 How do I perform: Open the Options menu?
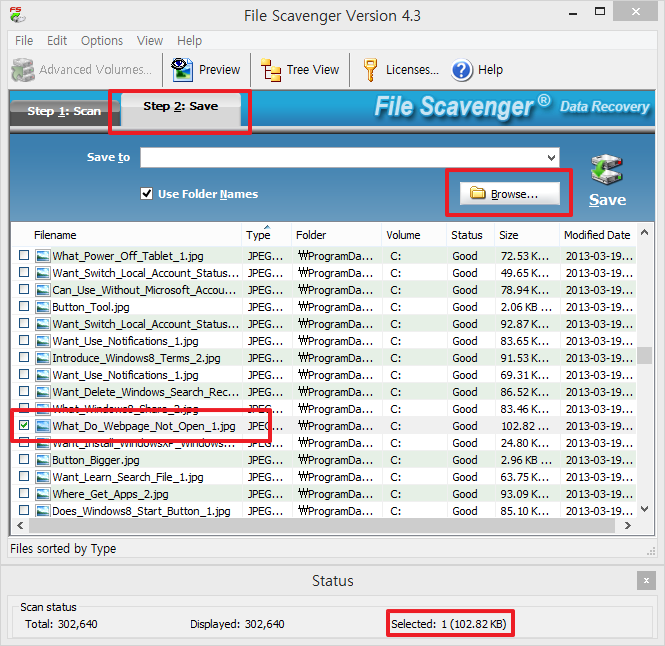102,41
